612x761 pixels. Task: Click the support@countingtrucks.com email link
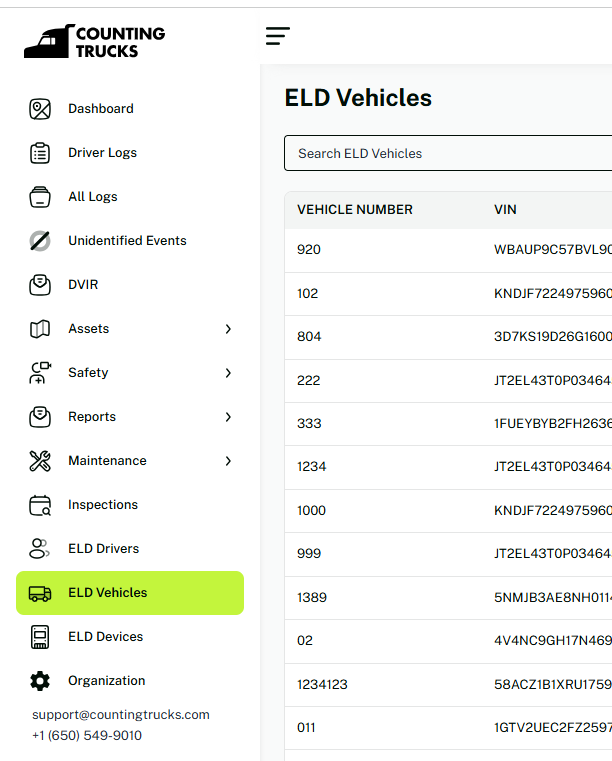(x=121, y=715)
